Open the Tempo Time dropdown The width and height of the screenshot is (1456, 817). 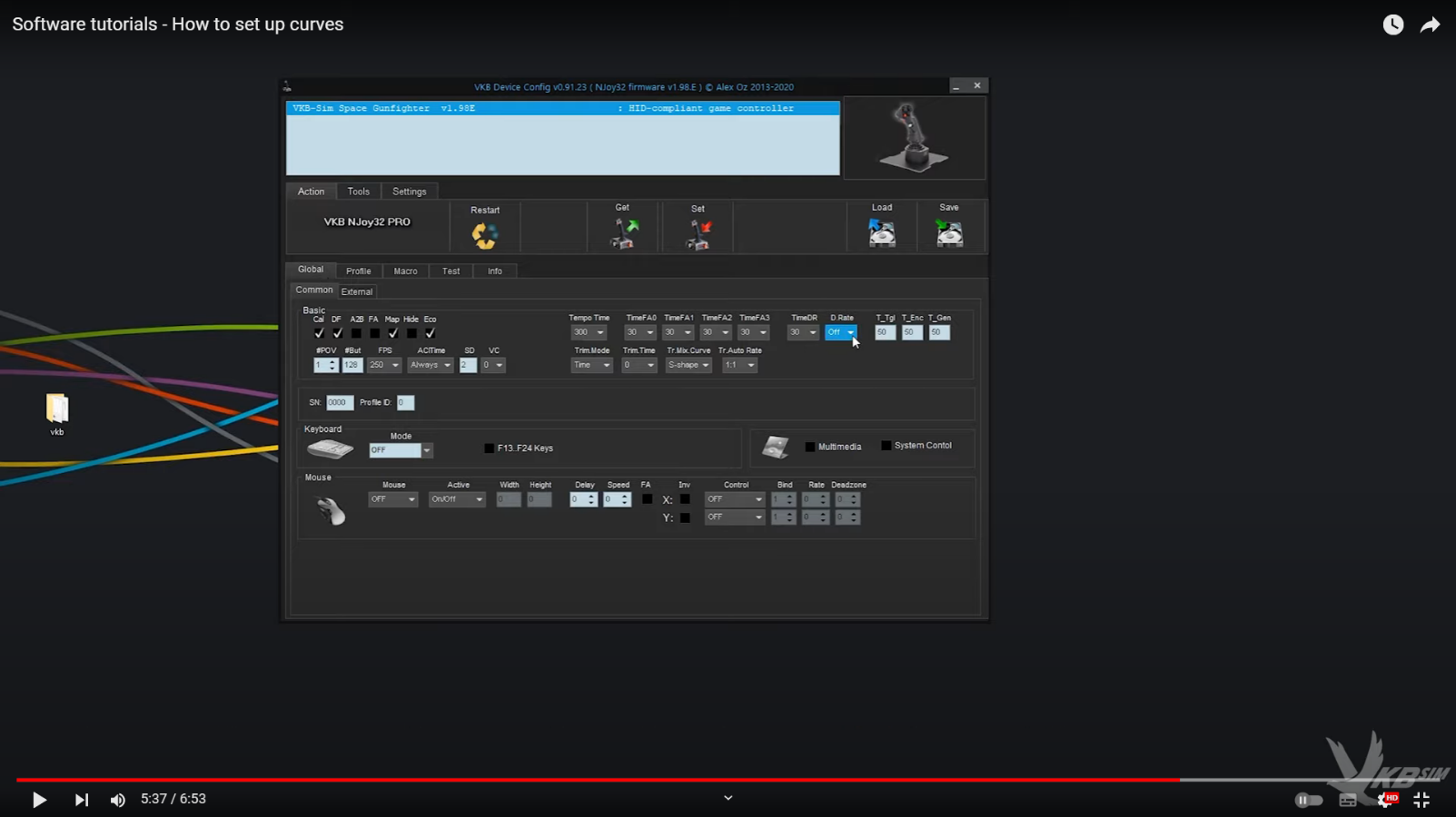point(589,333)
